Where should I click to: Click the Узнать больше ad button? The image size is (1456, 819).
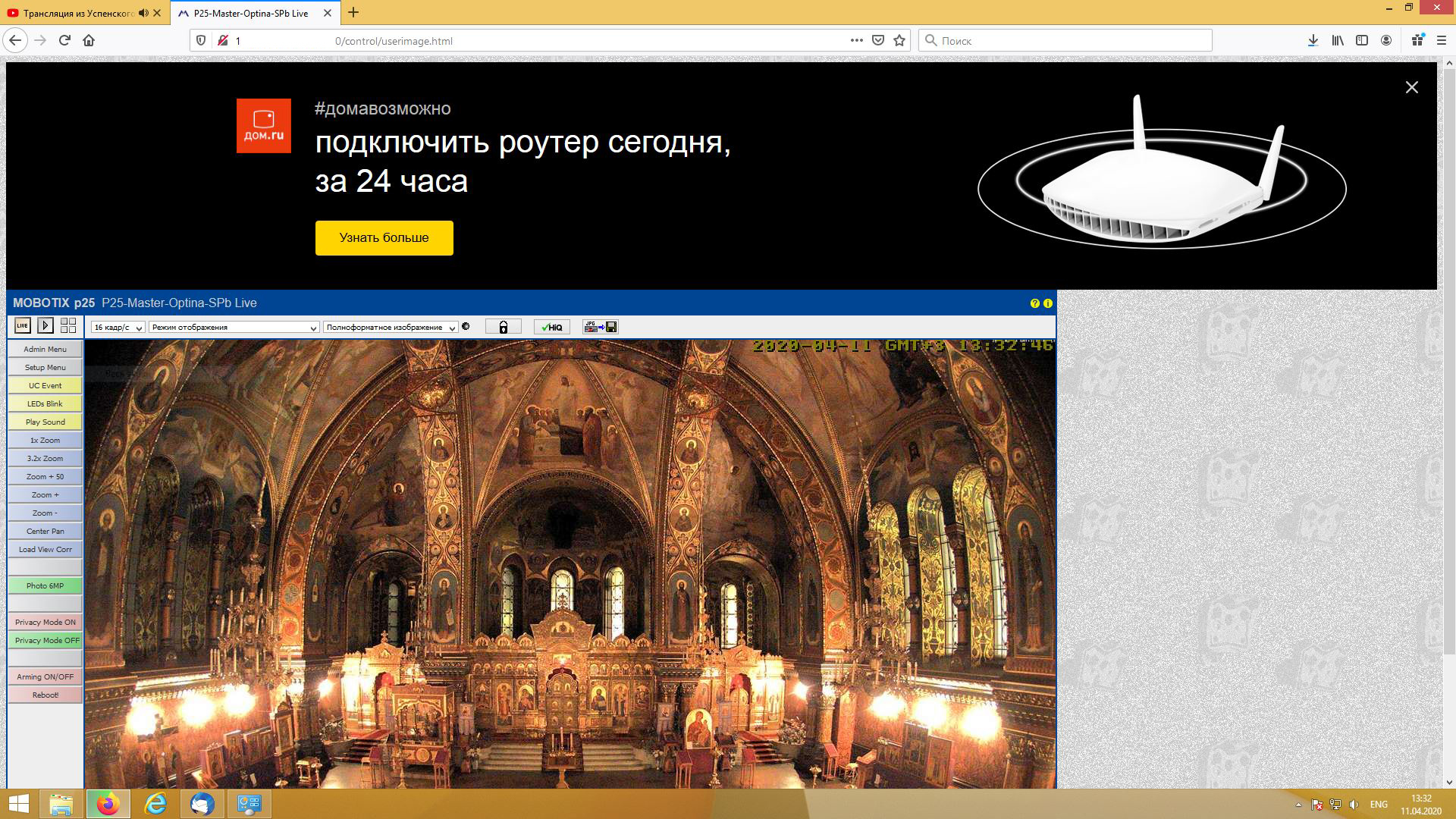pyautogui.click(x=384, y=238)
